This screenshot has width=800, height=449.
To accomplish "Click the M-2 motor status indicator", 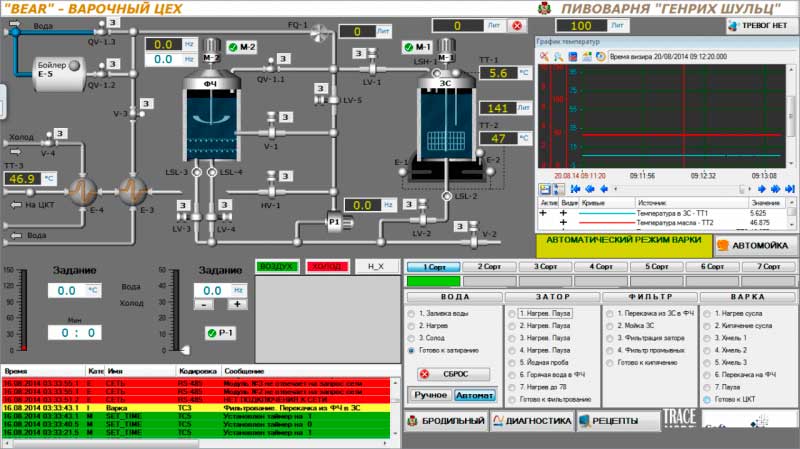I will pos(242,47).
